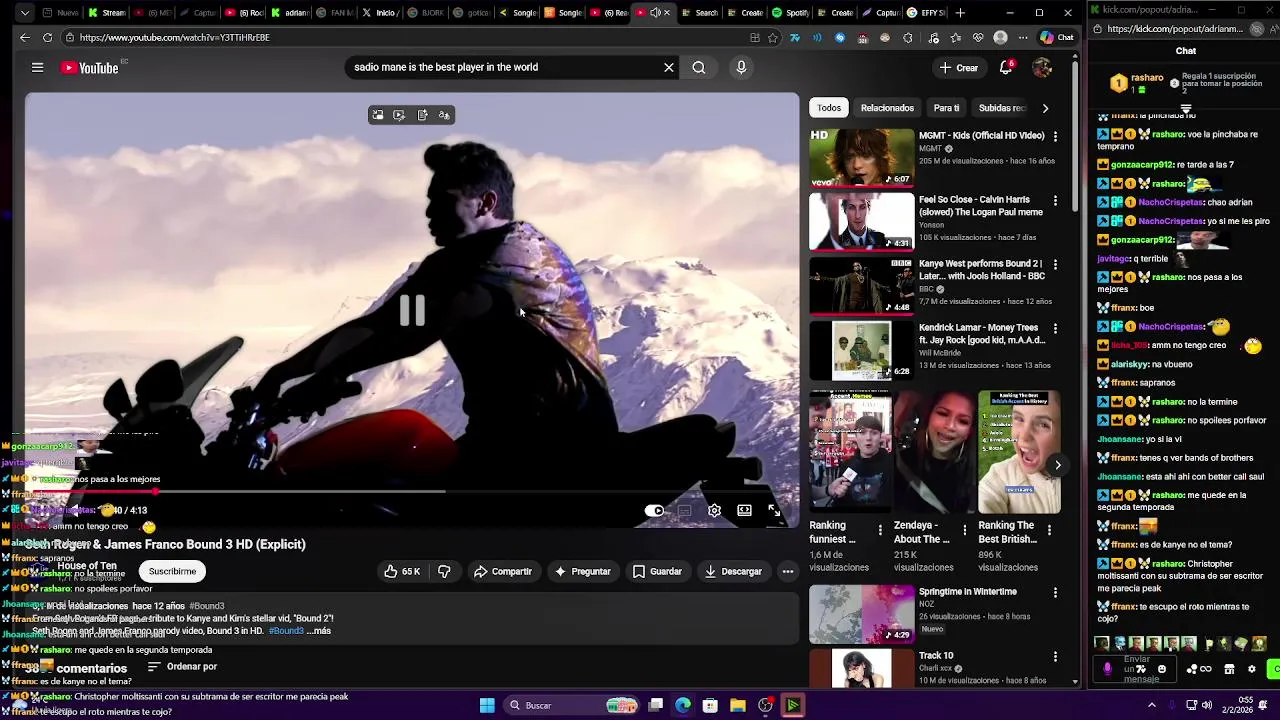
Task: Show next Shorts with carousel arrow
Action: pyautogui.click(x=1057, y=465)
